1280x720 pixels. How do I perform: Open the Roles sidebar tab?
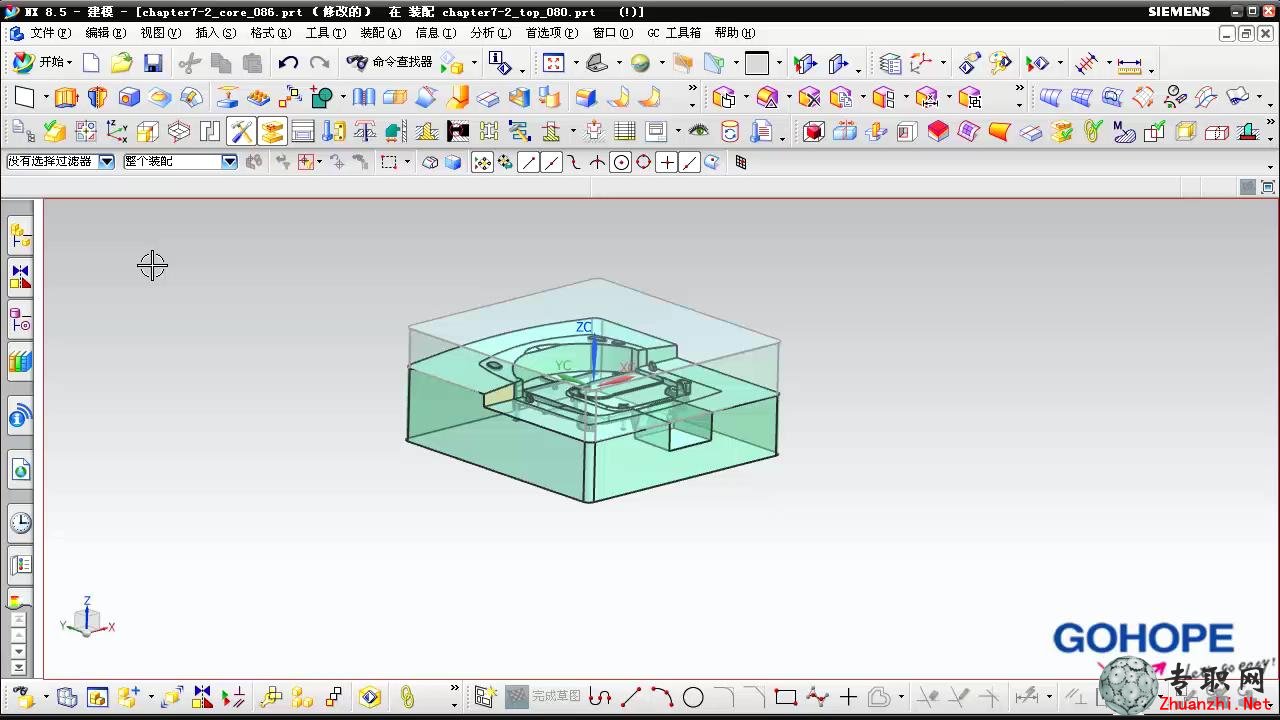[x=20, y=565]
